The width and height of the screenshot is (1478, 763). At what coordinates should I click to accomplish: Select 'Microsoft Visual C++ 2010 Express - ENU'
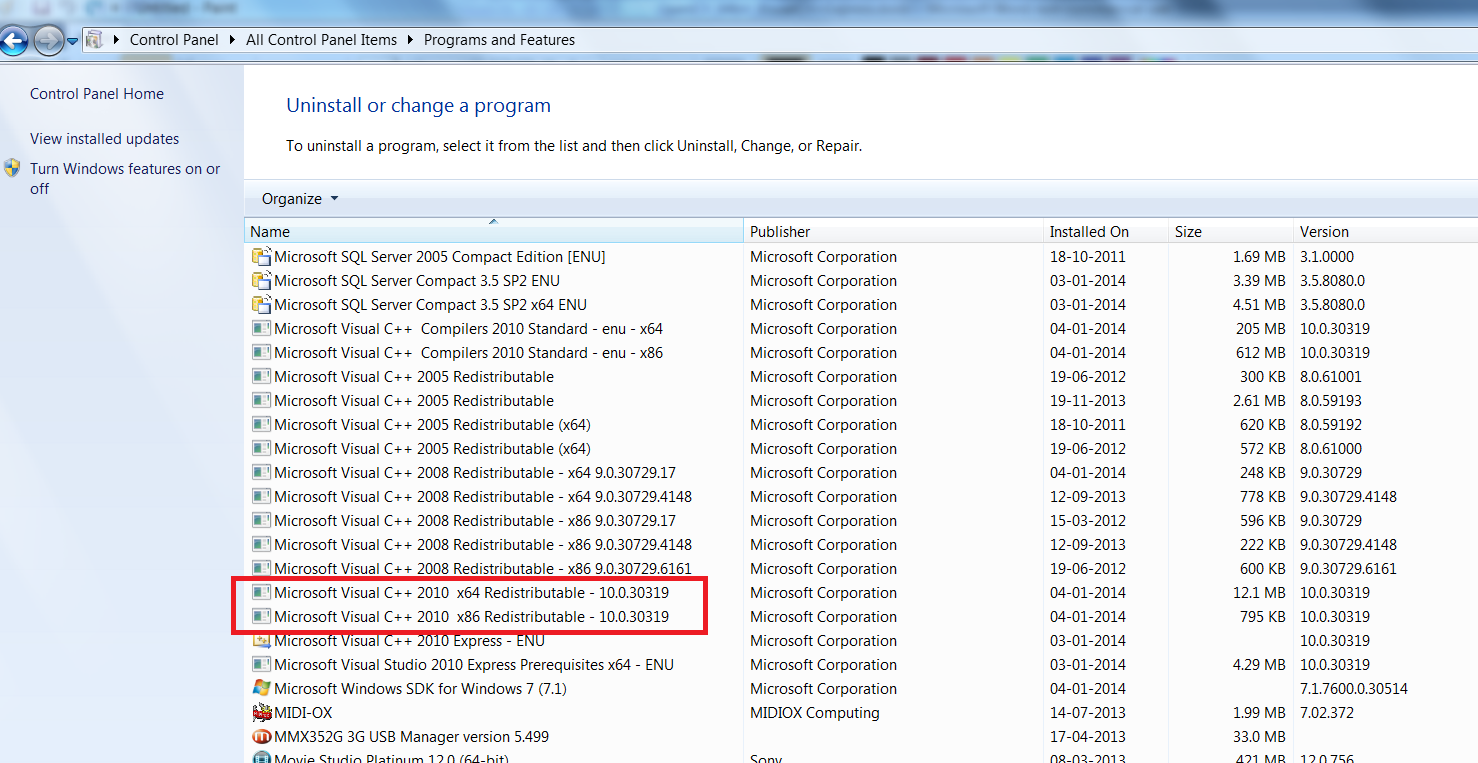410,641
